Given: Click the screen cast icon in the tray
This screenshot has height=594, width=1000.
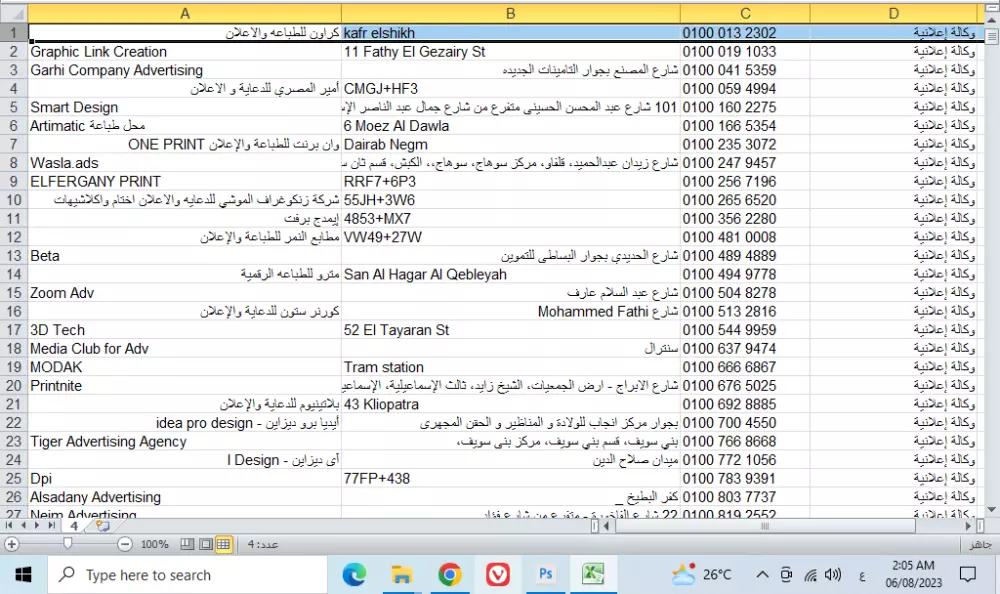Looking at the screenshot, I should (786, 574).
